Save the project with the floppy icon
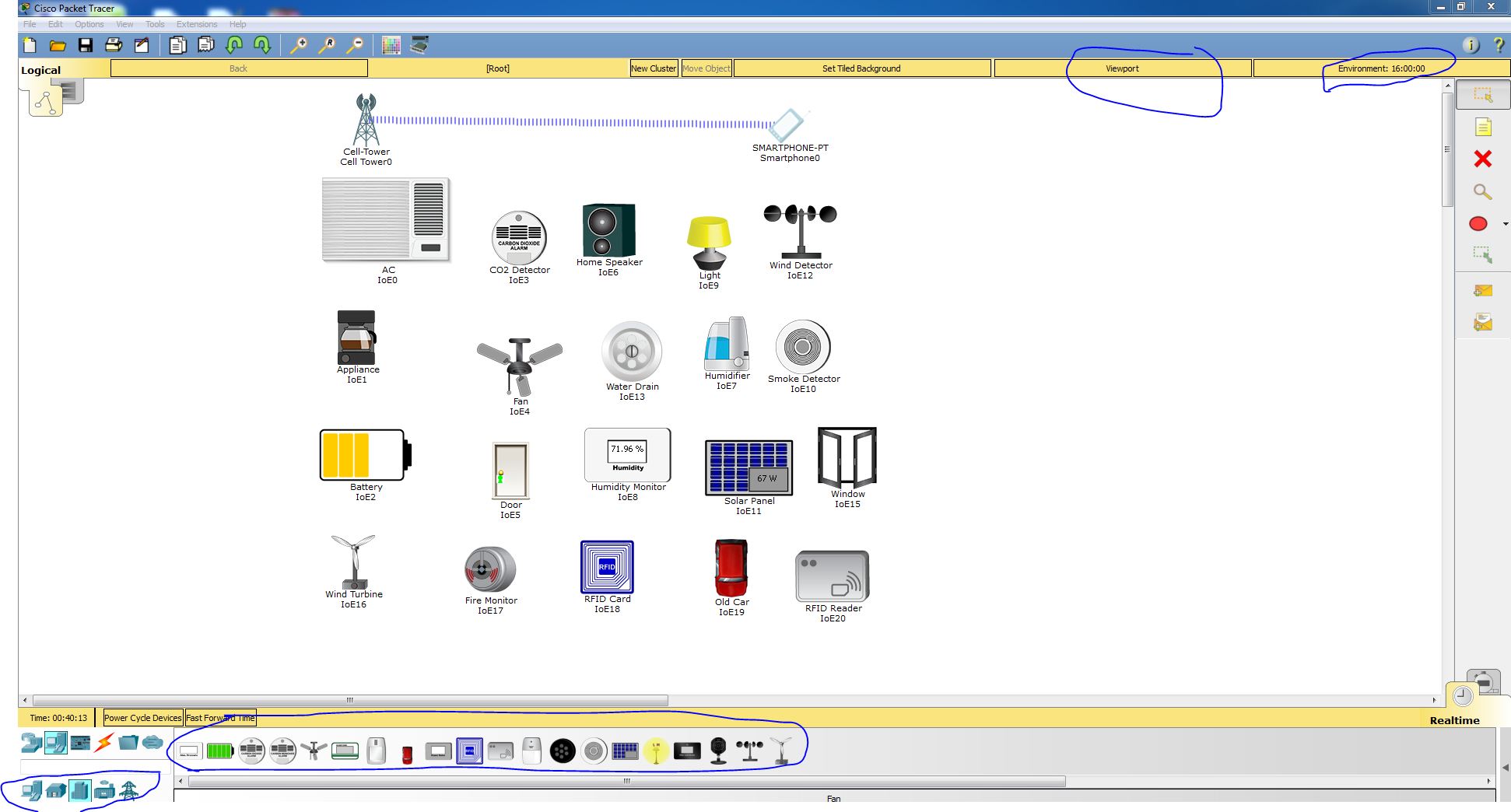Image resolution: width=1511 pixels, height=812 pixels. [86, 45]
